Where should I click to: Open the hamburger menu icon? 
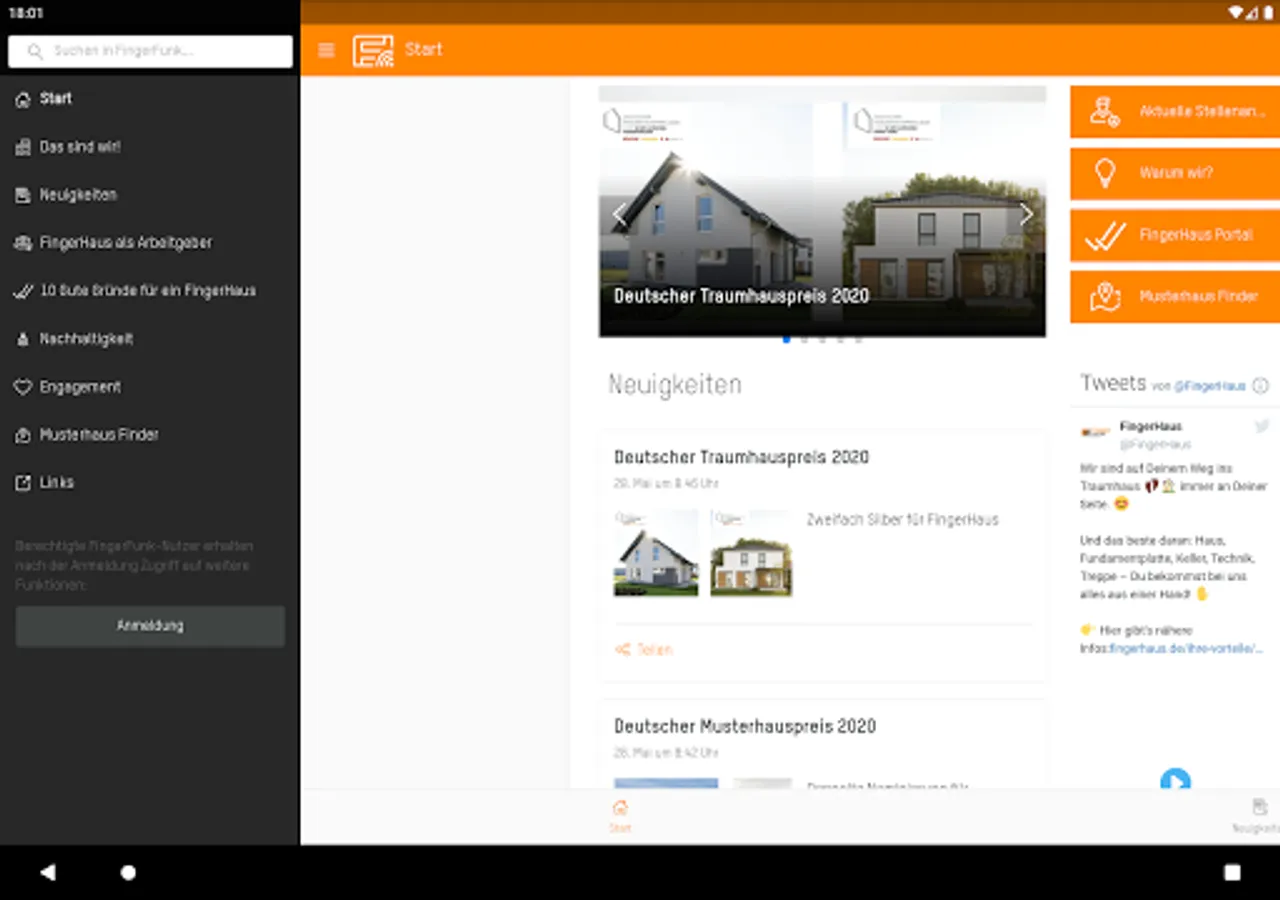(x=326, y=50)
